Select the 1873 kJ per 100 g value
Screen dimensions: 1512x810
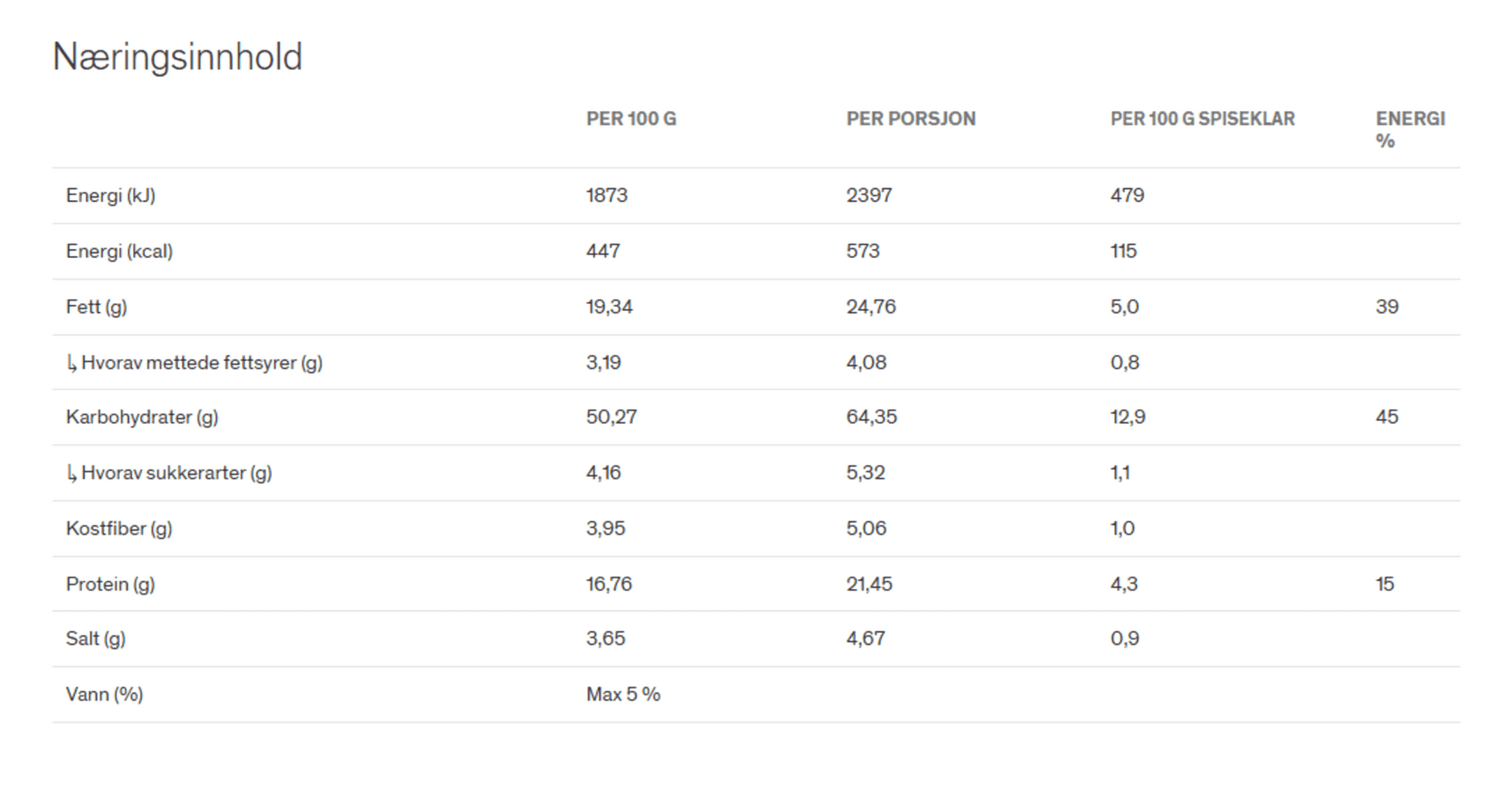pos(607,196)
